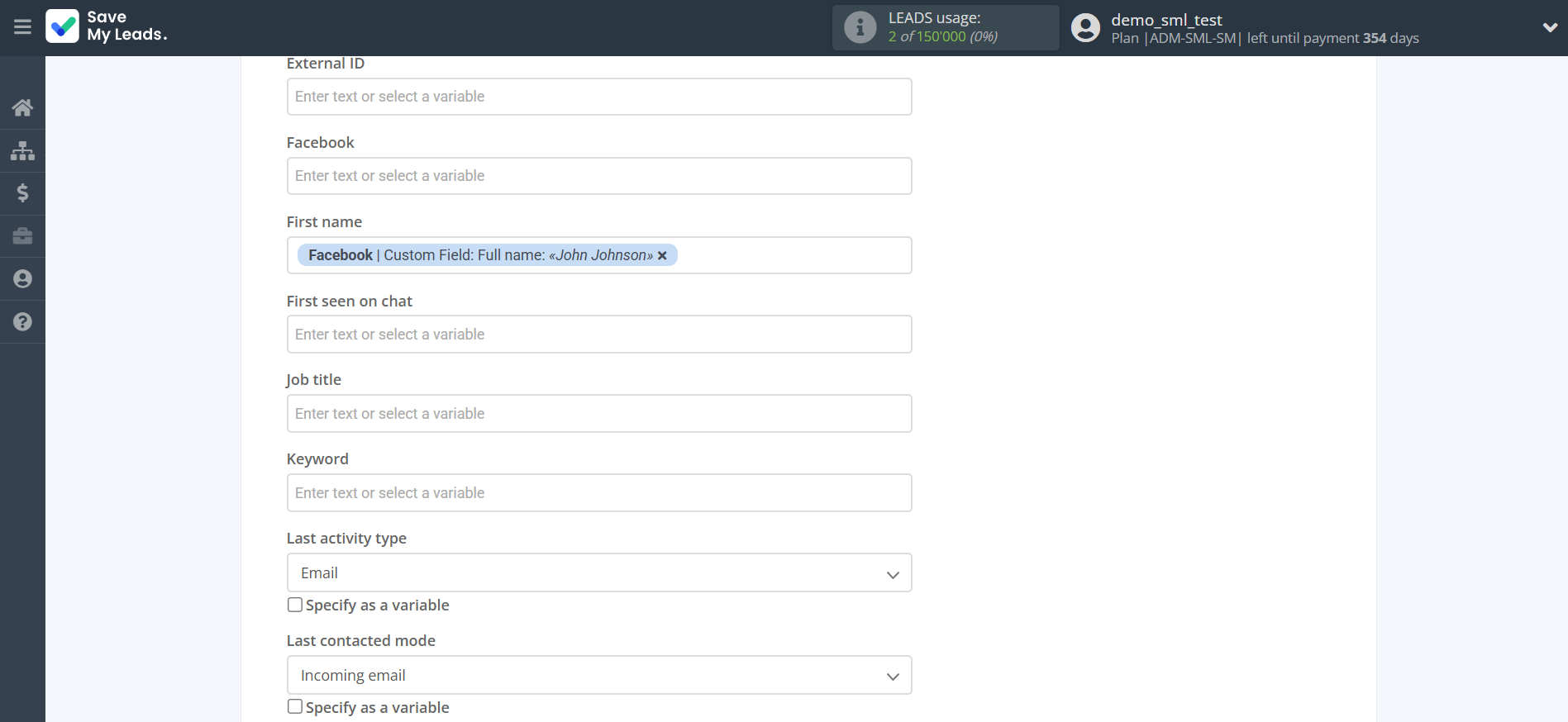Focus the External ID input field
This screenshot has width=1568, height=722.
[x=598, y=97]
